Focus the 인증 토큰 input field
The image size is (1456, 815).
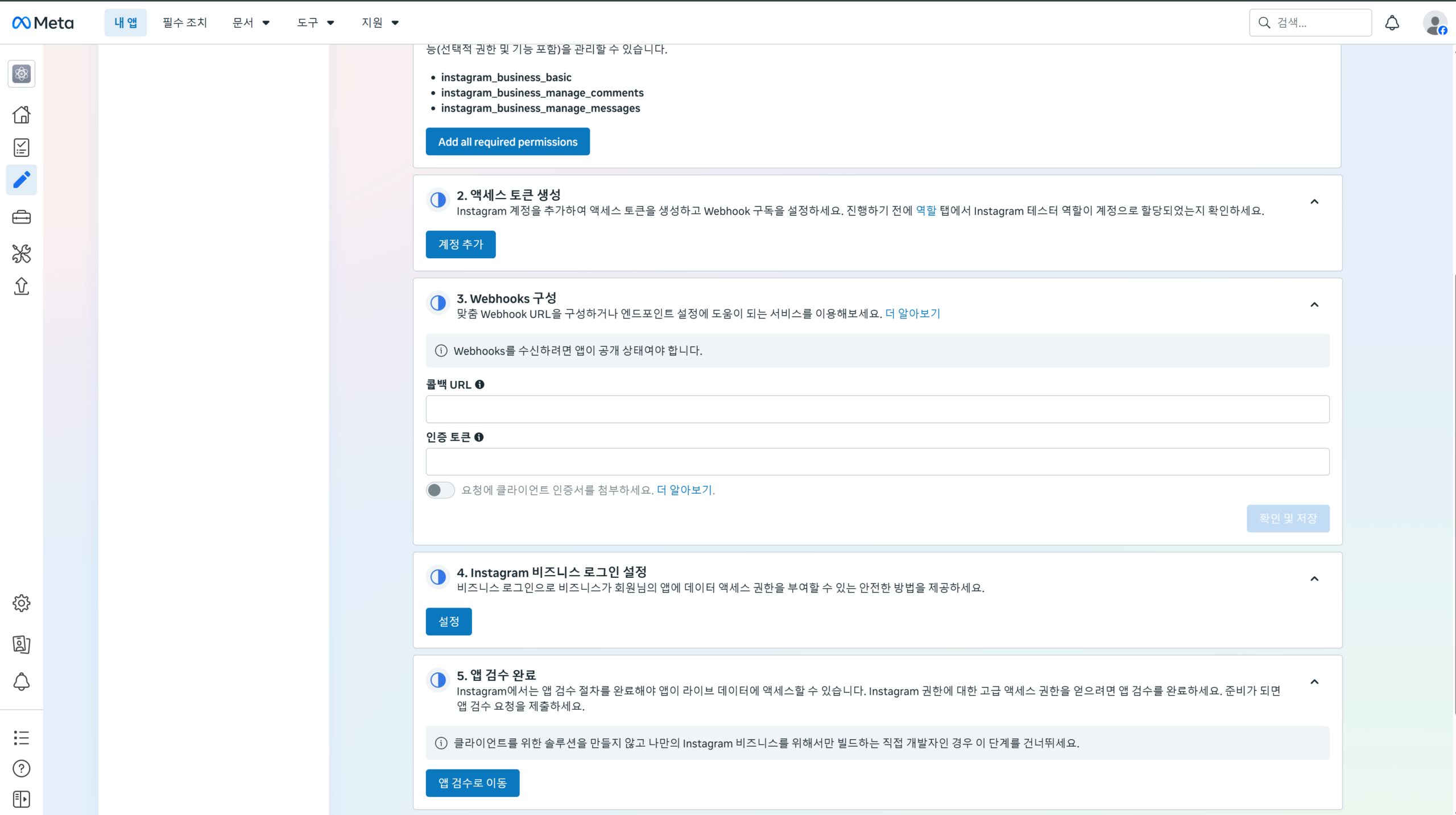click(878, 462)
